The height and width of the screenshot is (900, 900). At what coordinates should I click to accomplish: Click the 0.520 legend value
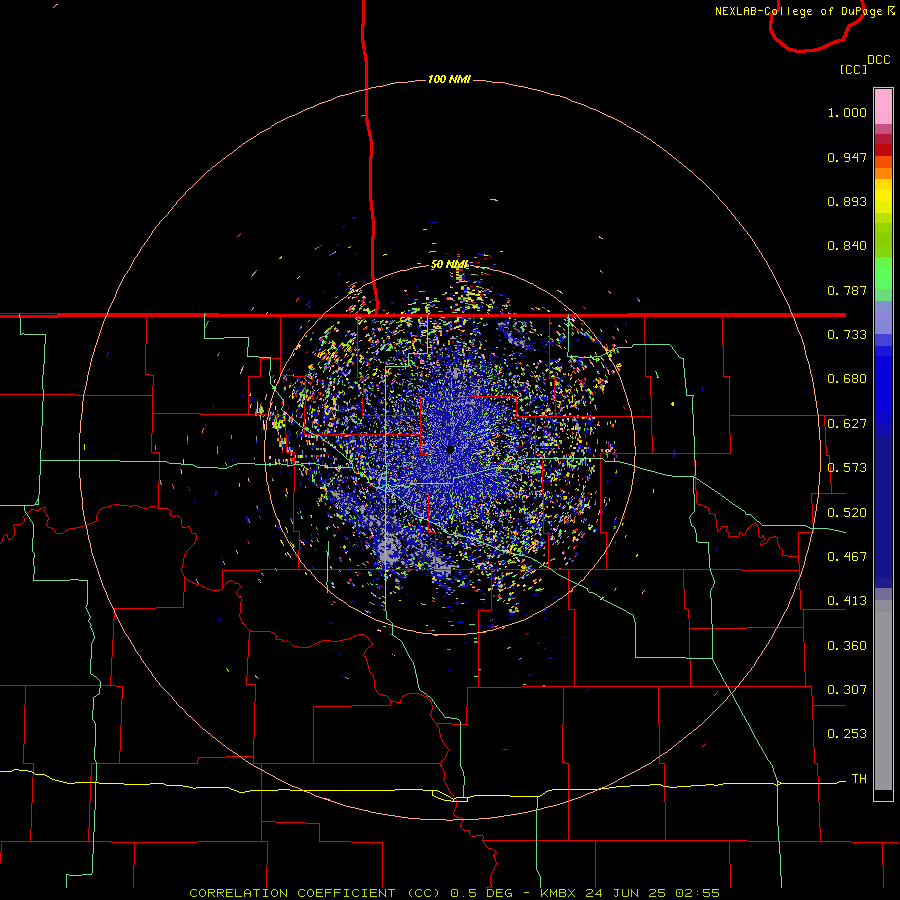(847, 513)
